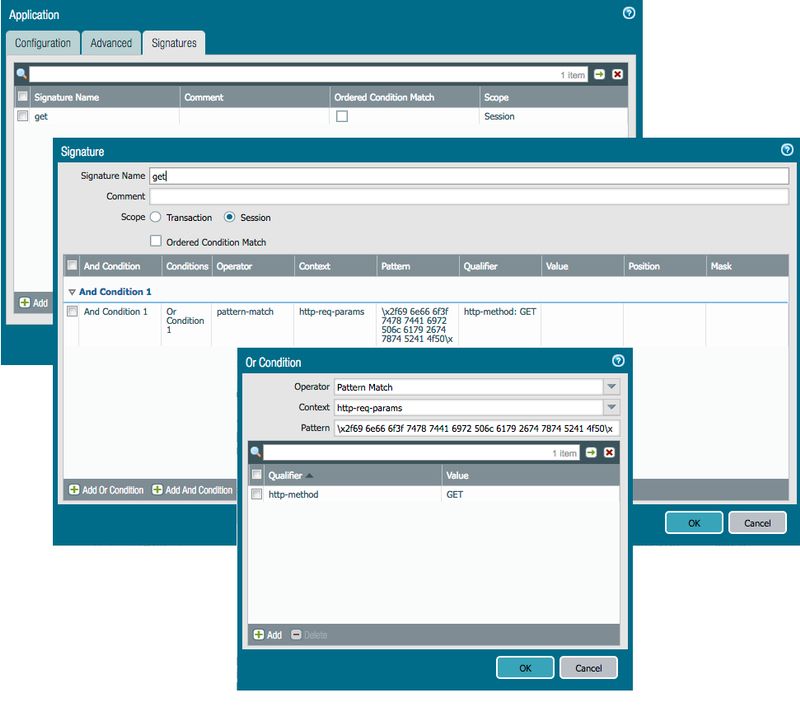Image resolution: width=800 pixels, height=705 pixels.
Task: Open the Context dropdown arrow
Action: [611, 407]
